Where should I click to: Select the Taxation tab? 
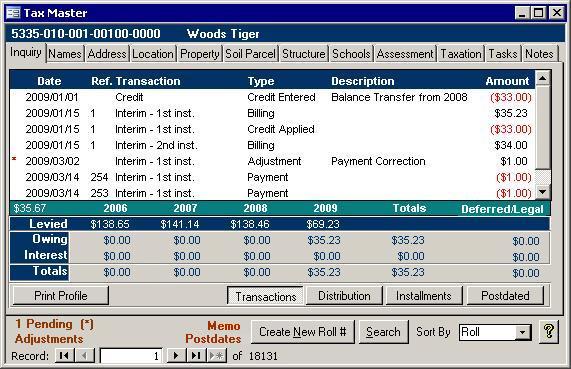point(461,54)
